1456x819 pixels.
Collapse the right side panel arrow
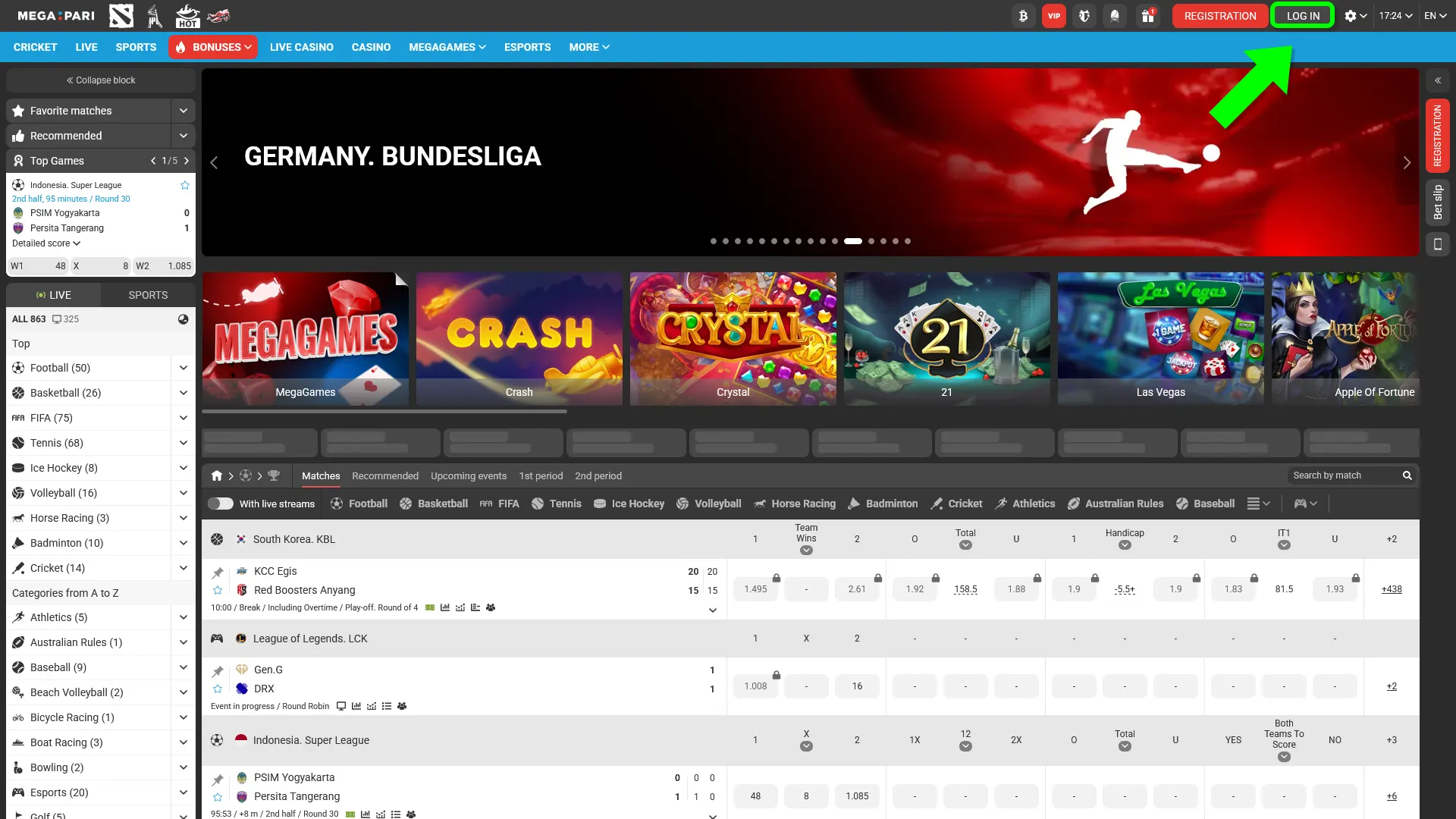(x=1438, y=80)
